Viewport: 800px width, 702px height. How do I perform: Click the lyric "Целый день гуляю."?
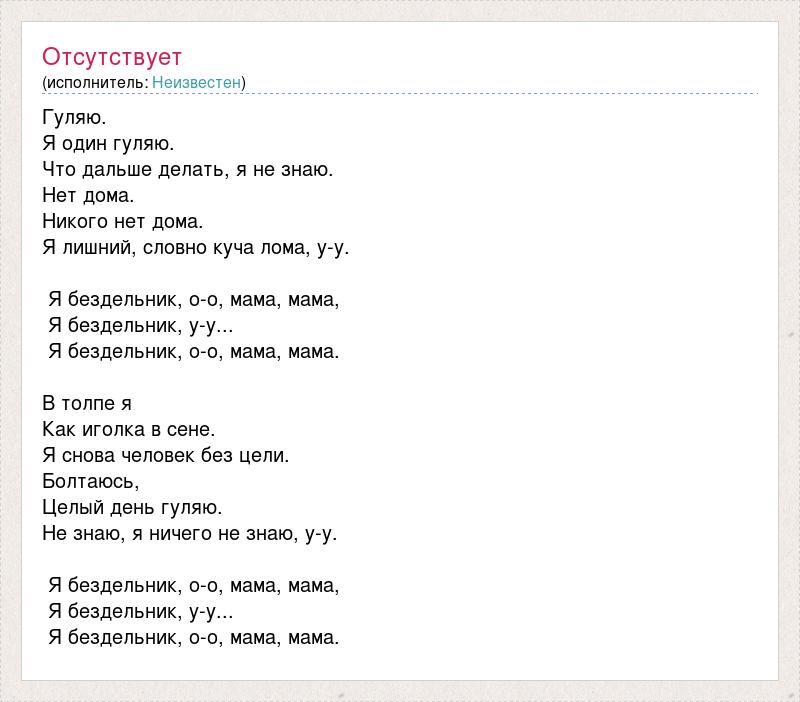pos(132,507)
